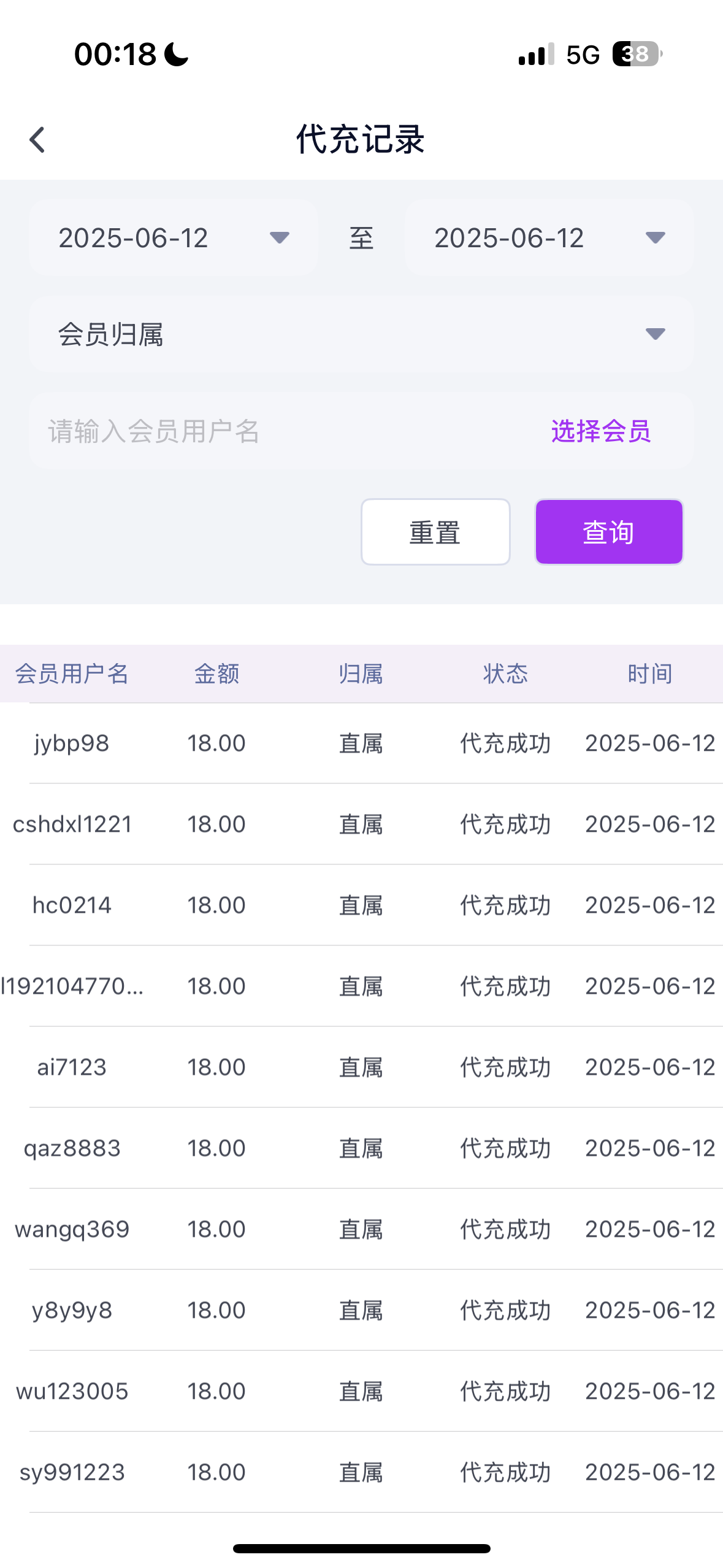The image size is (723, 1568).
Task: Select the wangq369 record row
Action: point(361,1229)
